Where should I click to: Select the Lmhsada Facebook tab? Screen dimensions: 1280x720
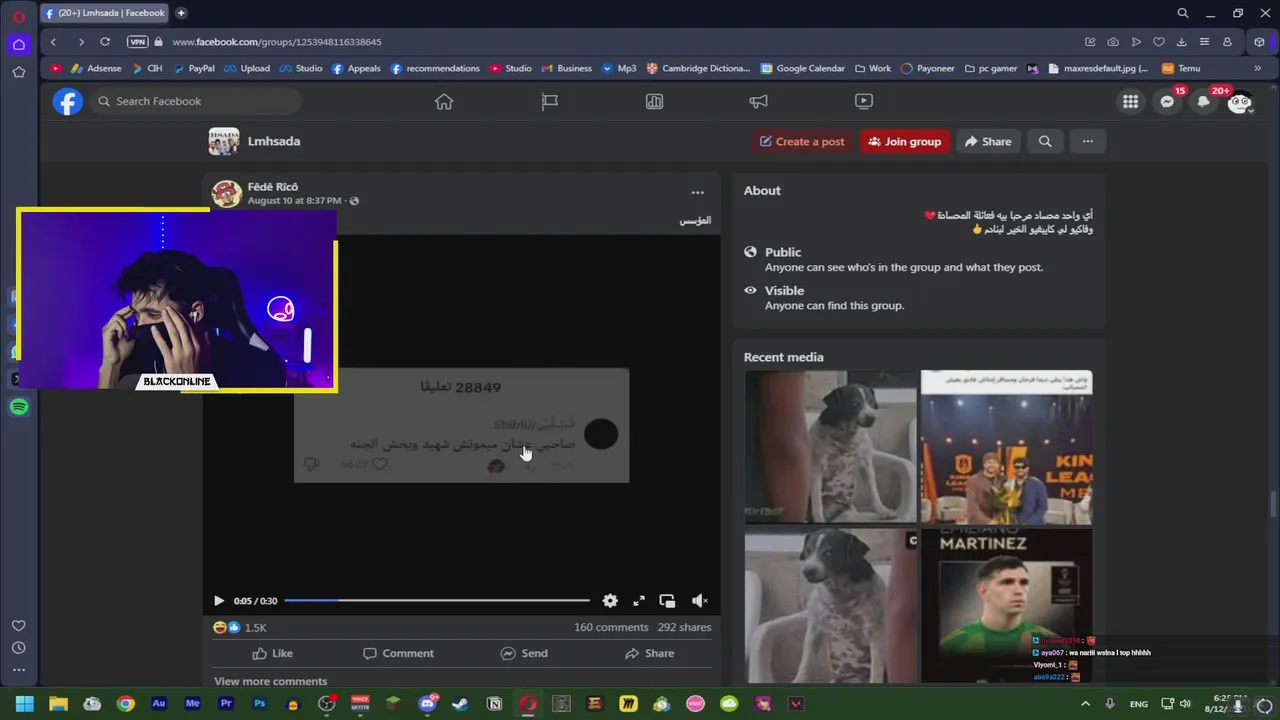105,13
